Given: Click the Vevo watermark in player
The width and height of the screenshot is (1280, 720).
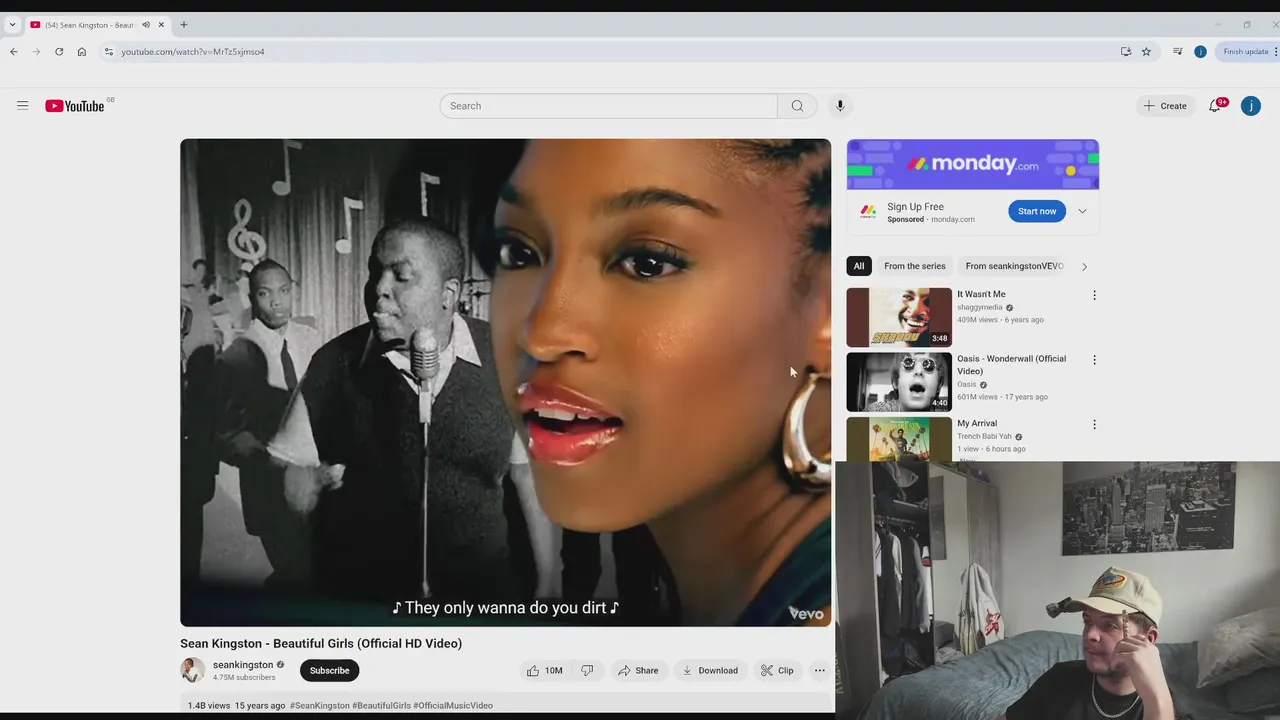Looking at the screenshot, I should point(806,614).
